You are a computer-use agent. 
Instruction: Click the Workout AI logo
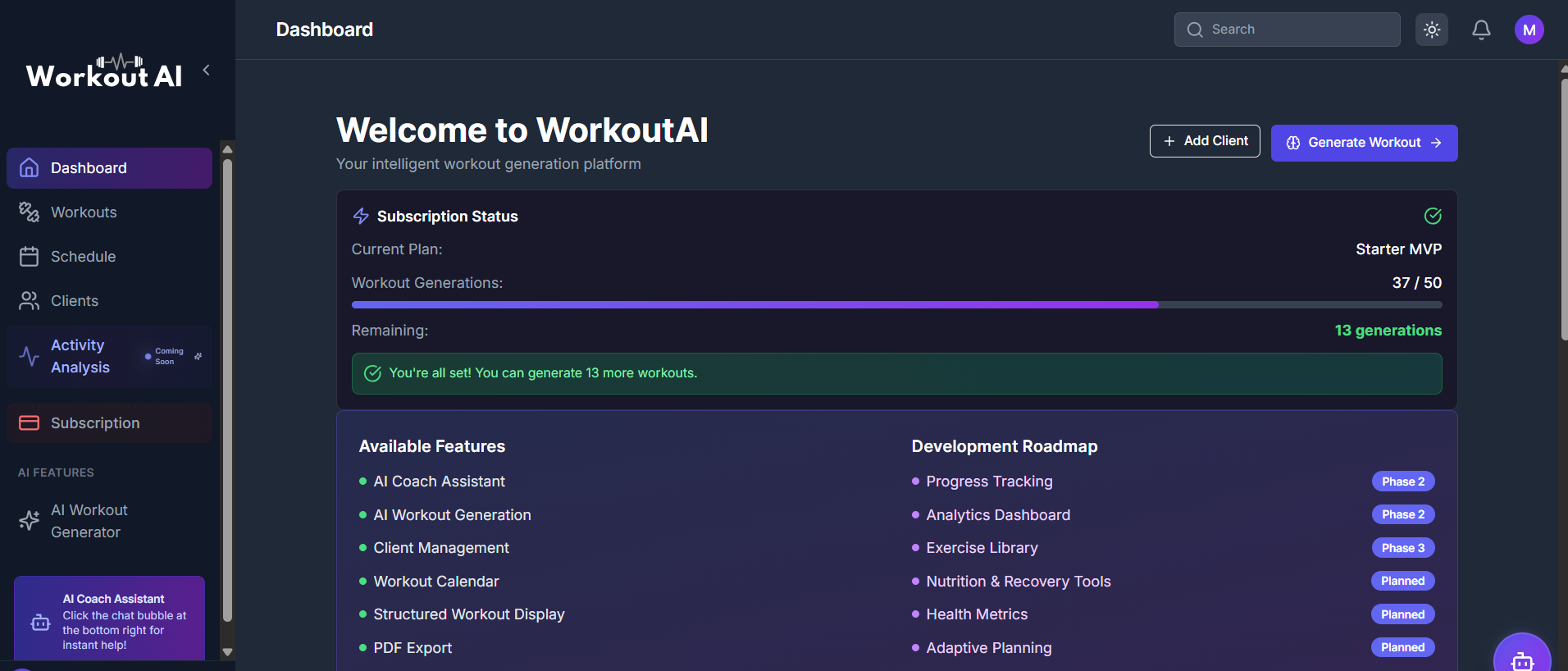104,73
